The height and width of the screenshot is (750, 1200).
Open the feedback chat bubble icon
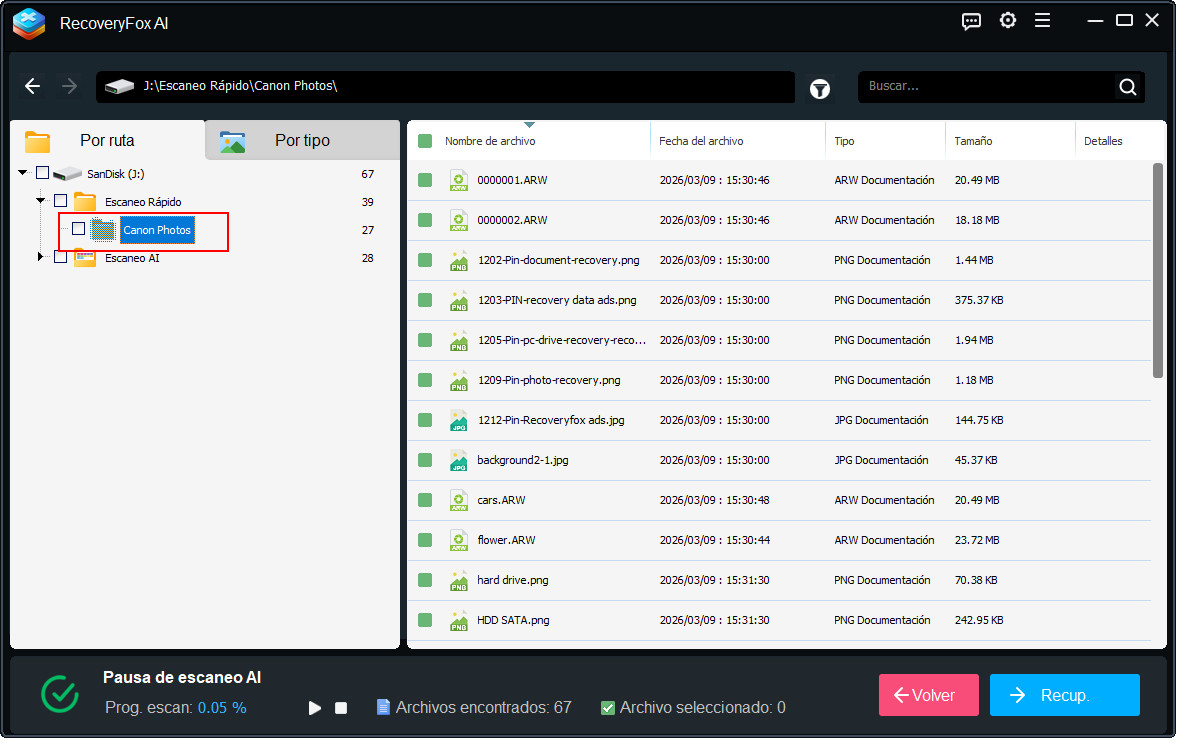[x=971, y=21]
